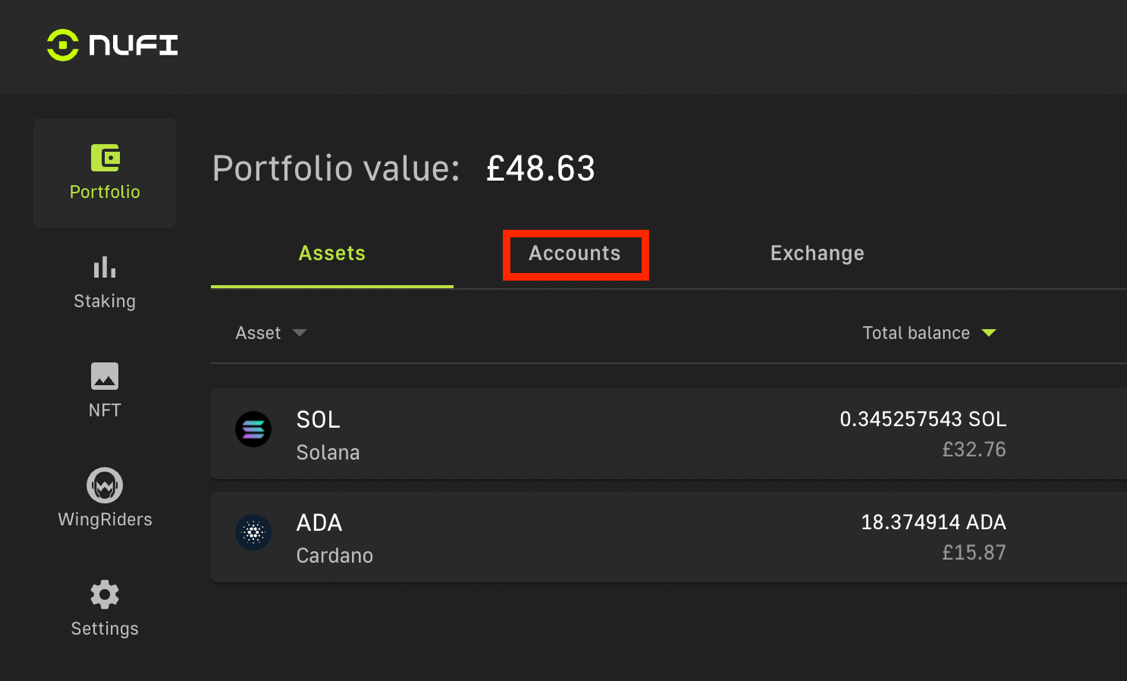Select the SOL asset name
Viewport: 1127px width, 681px height.
[318, 420]
